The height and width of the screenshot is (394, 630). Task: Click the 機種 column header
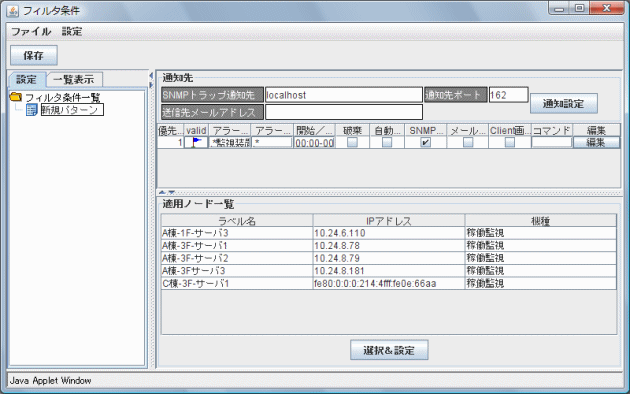pyautogui.click(x=541, y=220)
